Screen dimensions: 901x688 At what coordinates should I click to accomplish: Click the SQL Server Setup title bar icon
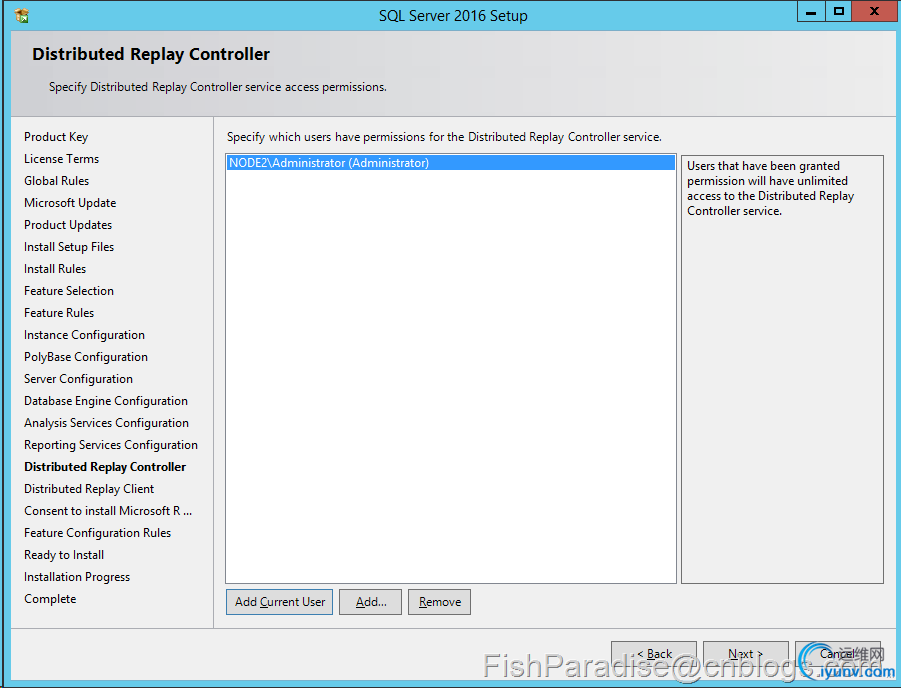[22, 16]
